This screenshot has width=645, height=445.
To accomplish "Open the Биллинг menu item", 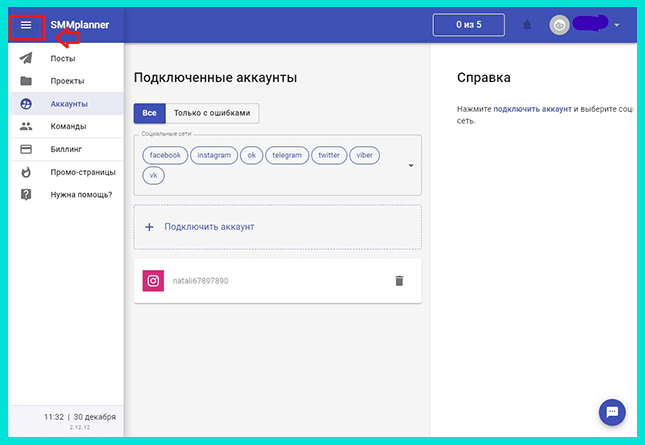I will tap(66, 149).
